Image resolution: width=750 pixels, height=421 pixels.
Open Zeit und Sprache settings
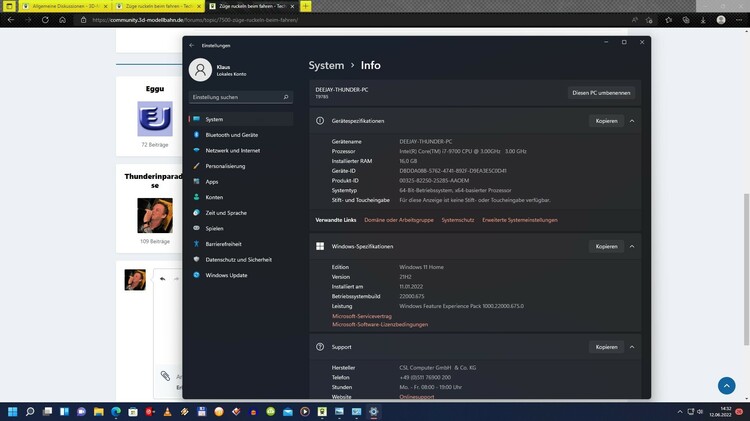(241, 213)
